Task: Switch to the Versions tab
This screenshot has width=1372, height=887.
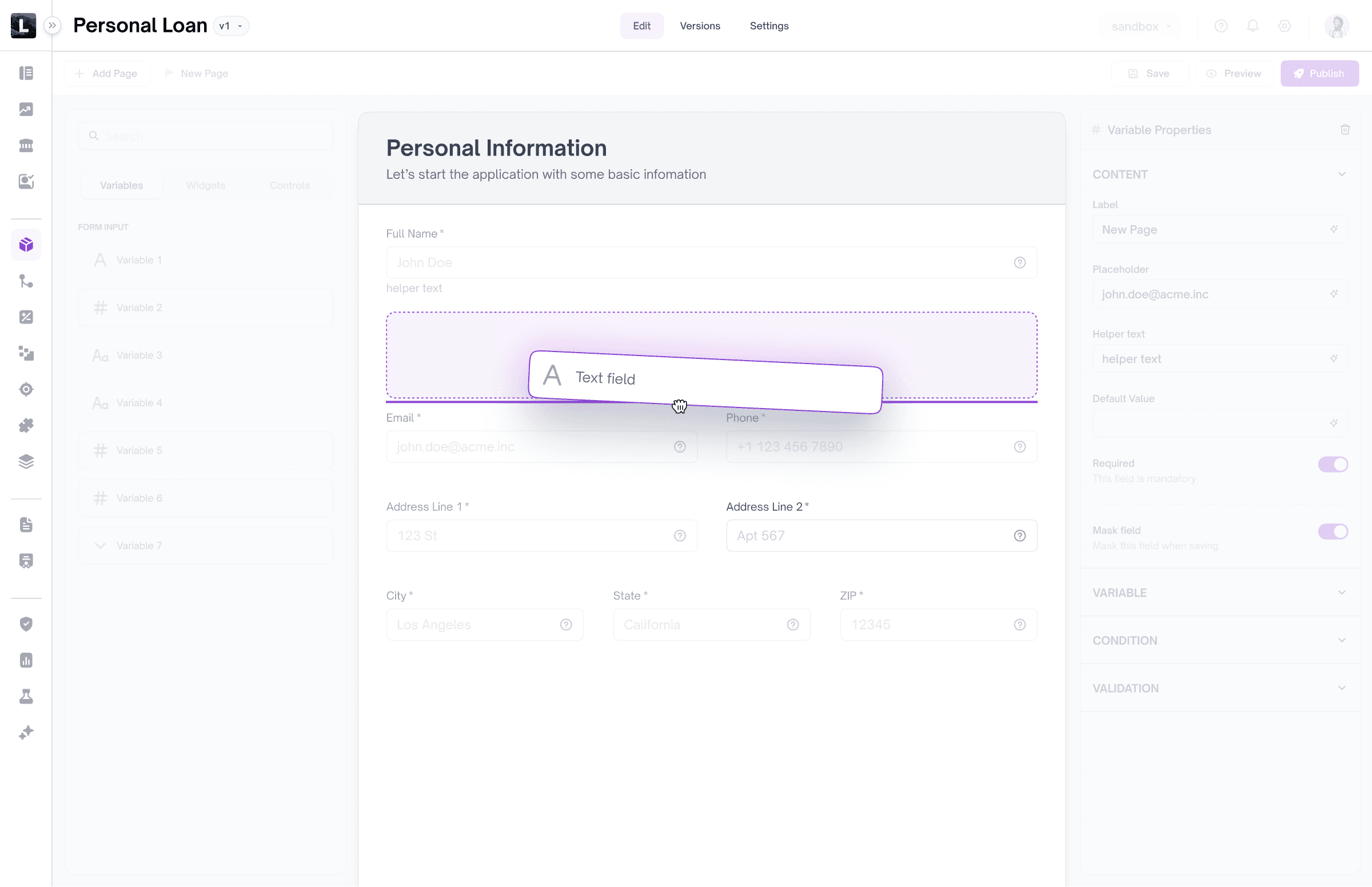Action: [x=699, y=26]
